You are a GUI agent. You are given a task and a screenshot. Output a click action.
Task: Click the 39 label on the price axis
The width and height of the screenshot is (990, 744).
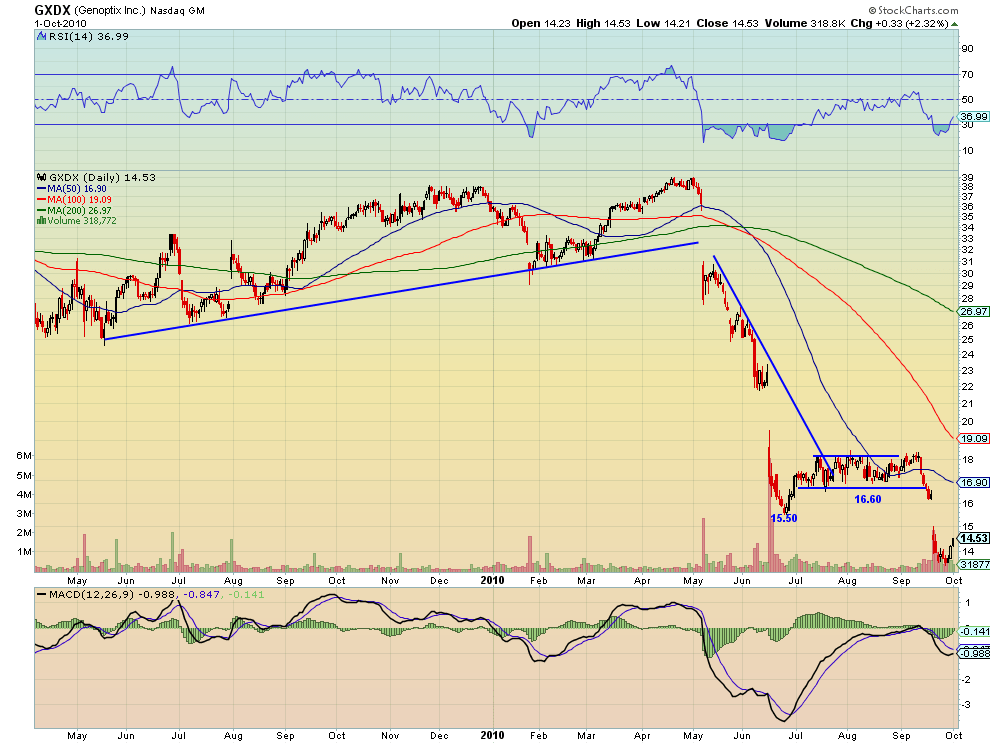pos(967,177)
